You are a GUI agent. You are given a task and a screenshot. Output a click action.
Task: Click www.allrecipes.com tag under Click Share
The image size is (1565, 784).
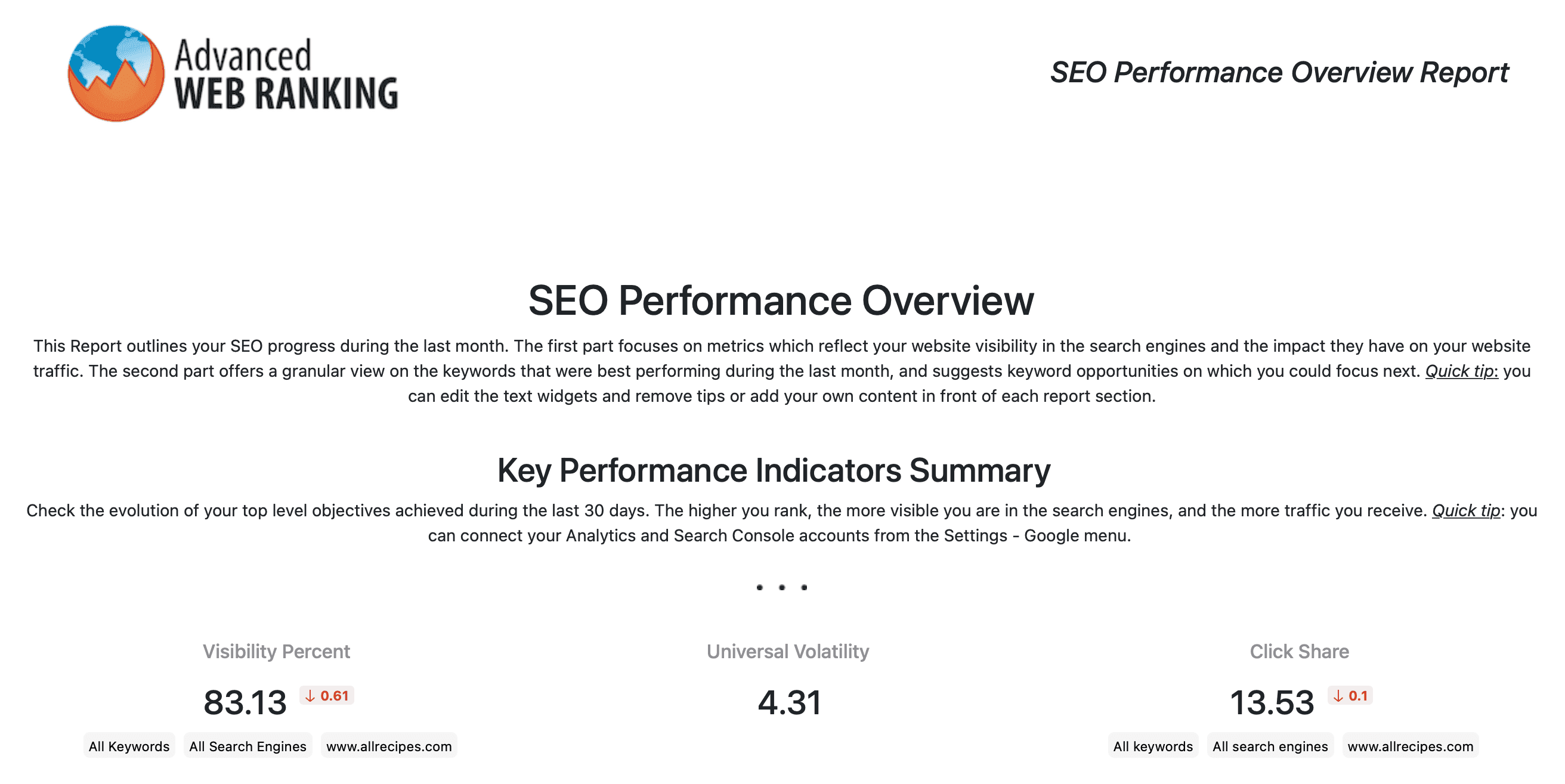pos(1410,746)
